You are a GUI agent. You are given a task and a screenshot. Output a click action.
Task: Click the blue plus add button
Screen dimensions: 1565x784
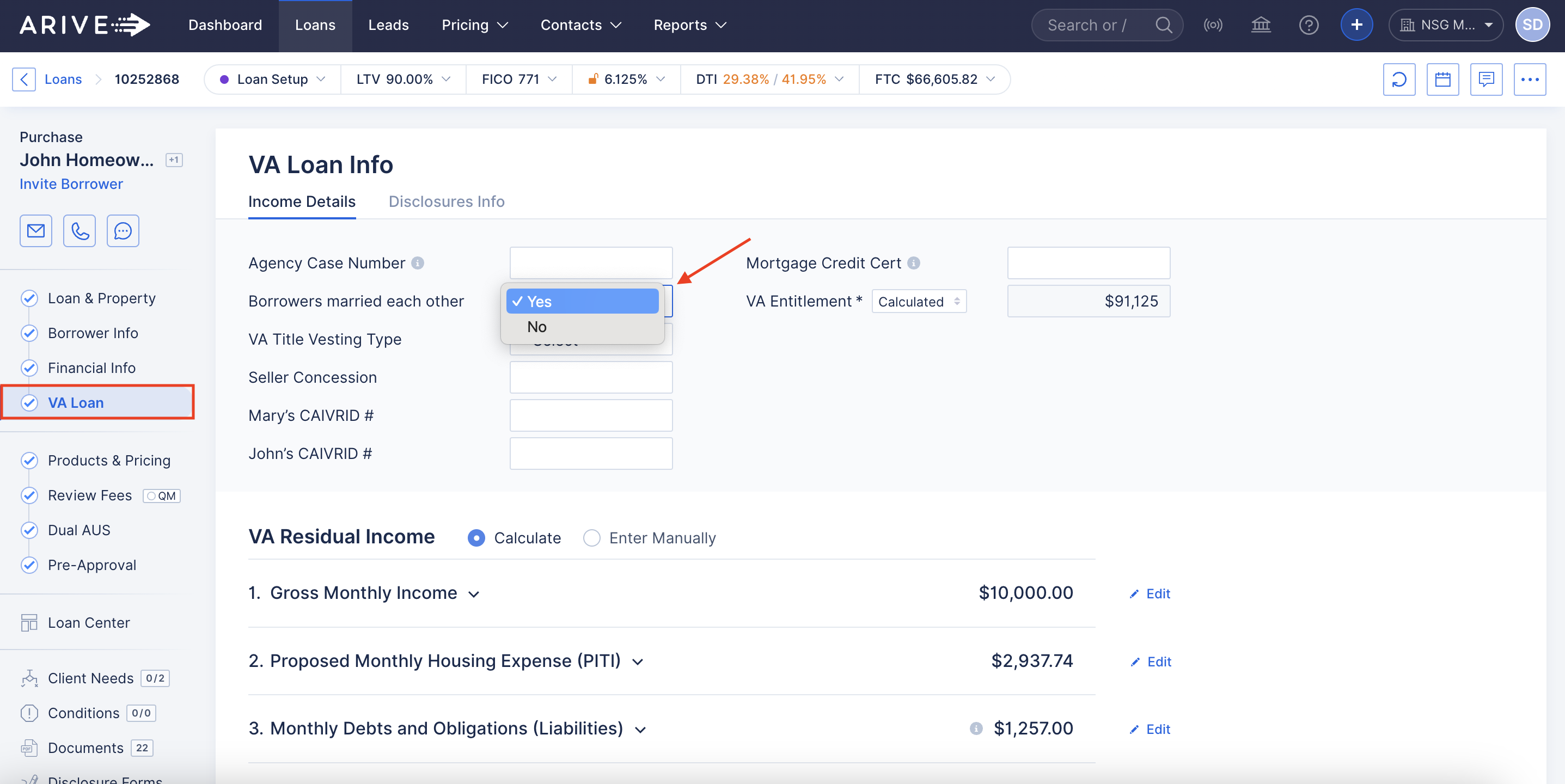(1356, 25)
